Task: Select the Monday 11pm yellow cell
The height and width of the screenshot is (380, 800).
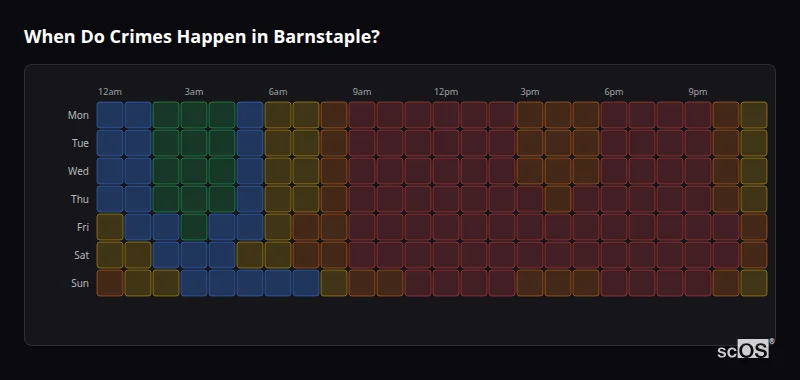Action: [754, 115]
